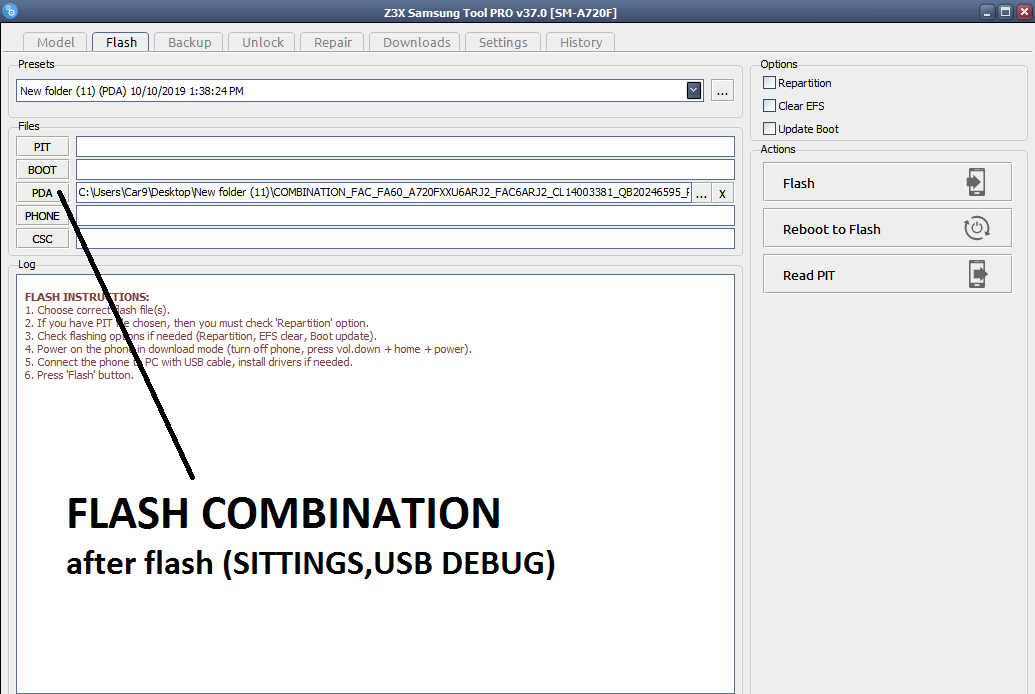1035x694 pixels.
Task: Click the PIT file button
Action: tap(42, 147)
